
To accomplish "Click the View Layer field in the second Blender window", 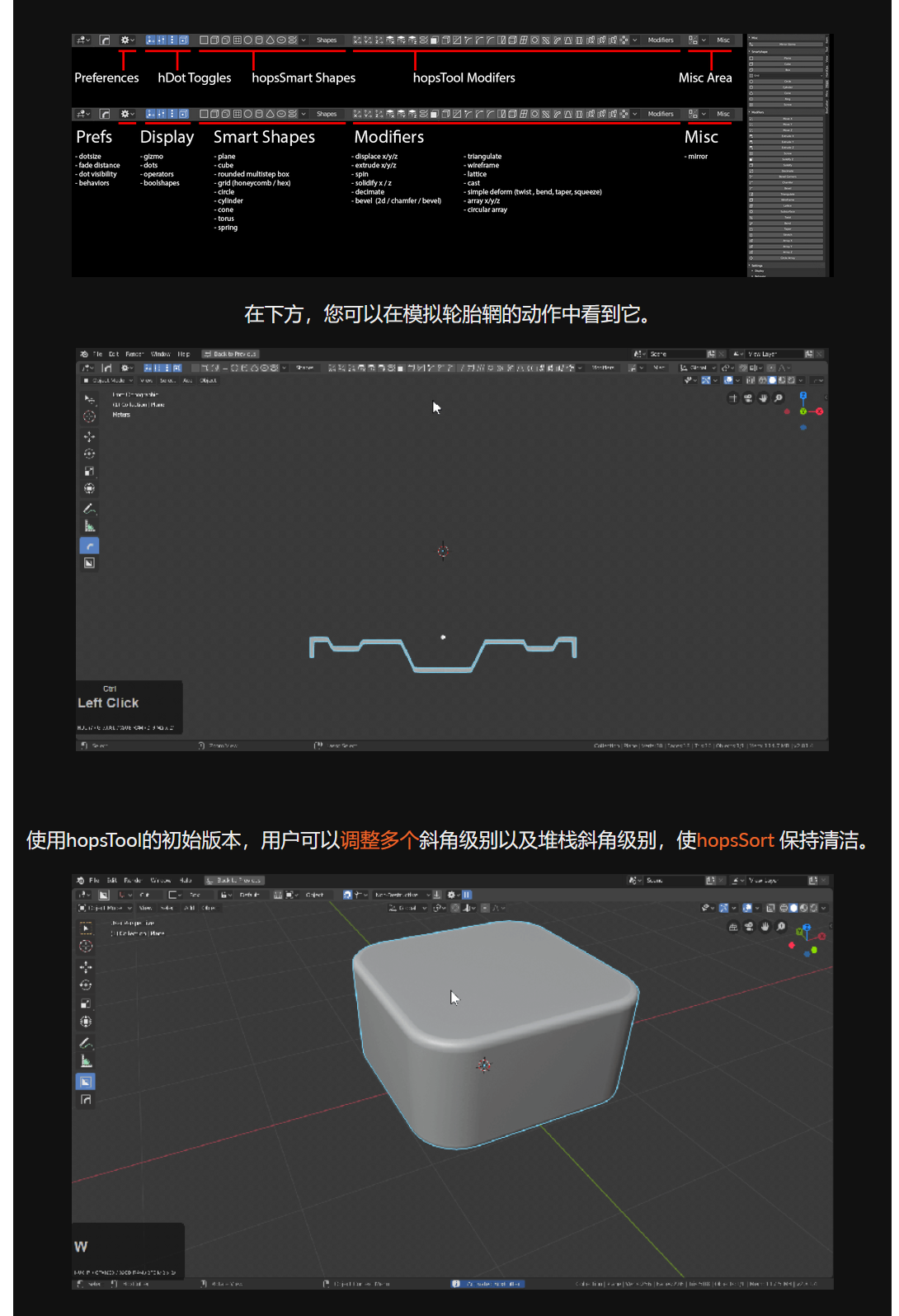I will (775, 880).
